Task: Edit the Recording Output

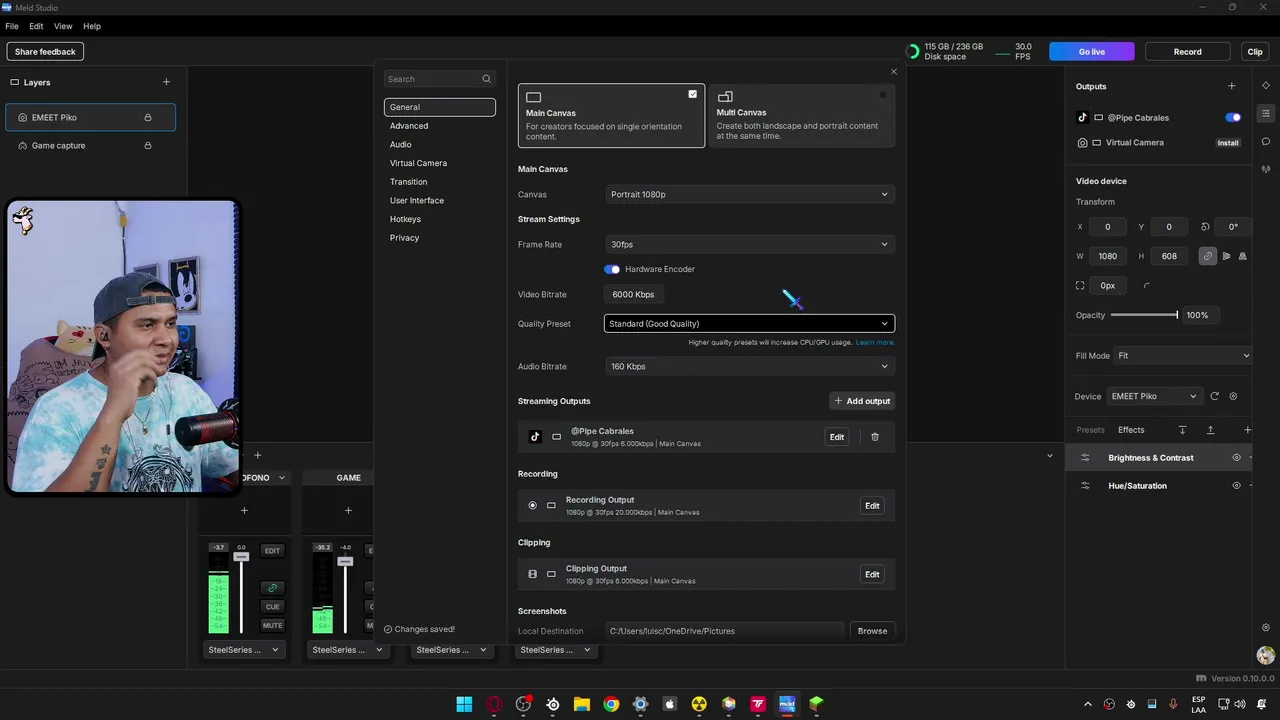Action: coord(872,506)
